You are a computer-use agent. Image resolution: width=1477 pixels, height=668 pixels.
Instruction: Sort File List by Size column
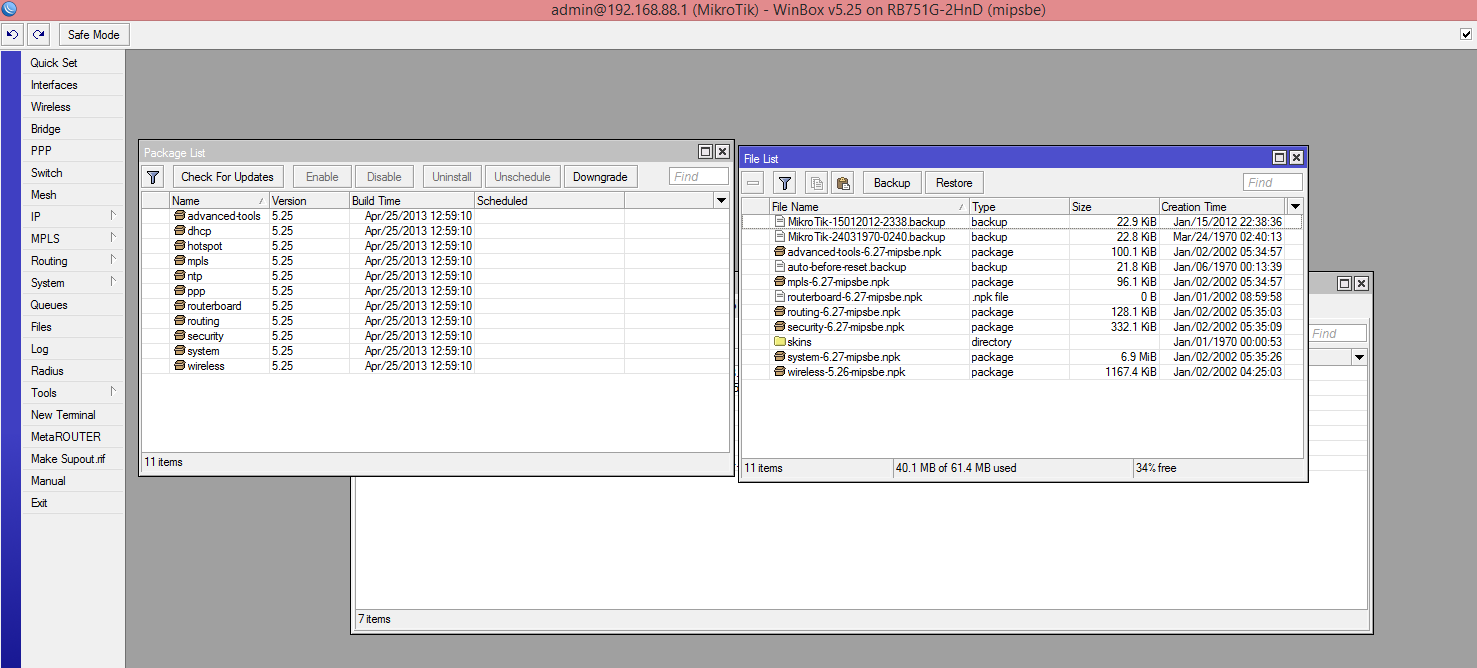click(1115, 207)
